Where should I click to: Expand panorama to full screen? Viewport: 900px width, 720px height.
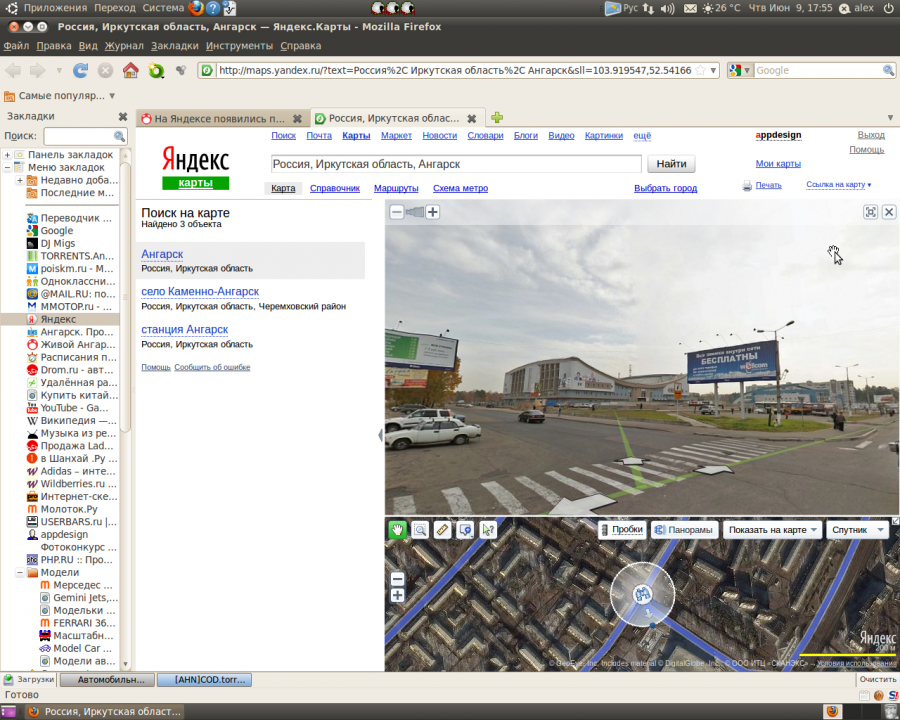click(x=870, y=212)
